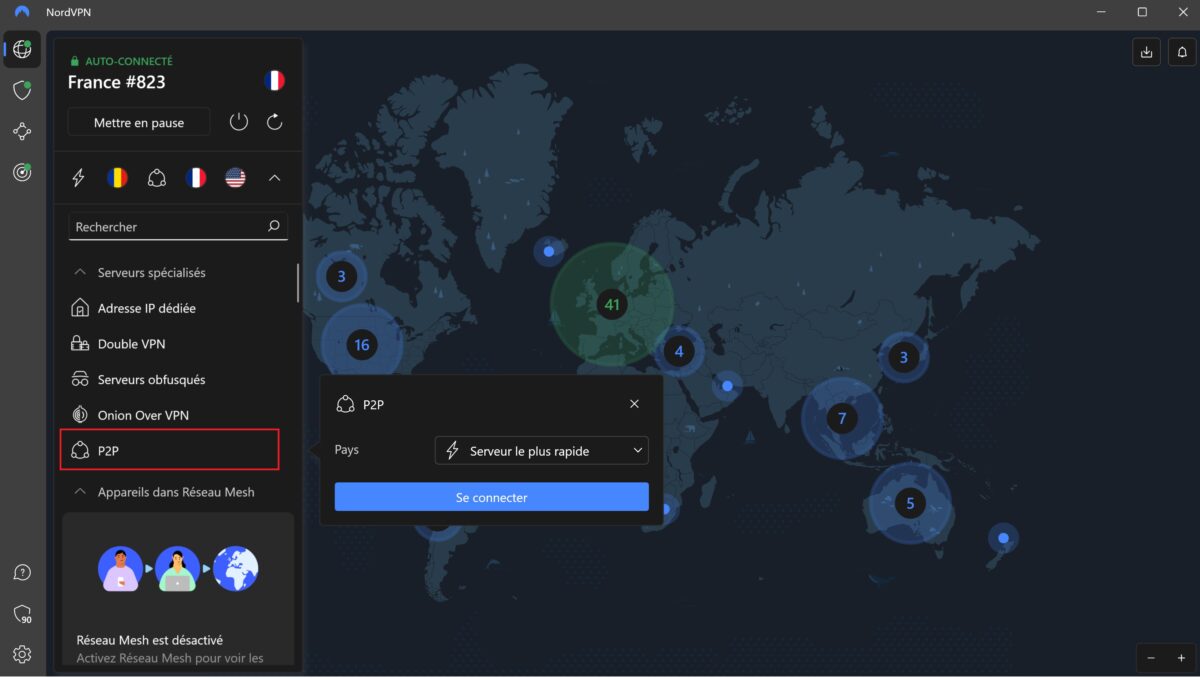The width and height of the screenshot is (1200, 679).
Task: Open notifications bell icon
Action: (x=1183, y=52)
